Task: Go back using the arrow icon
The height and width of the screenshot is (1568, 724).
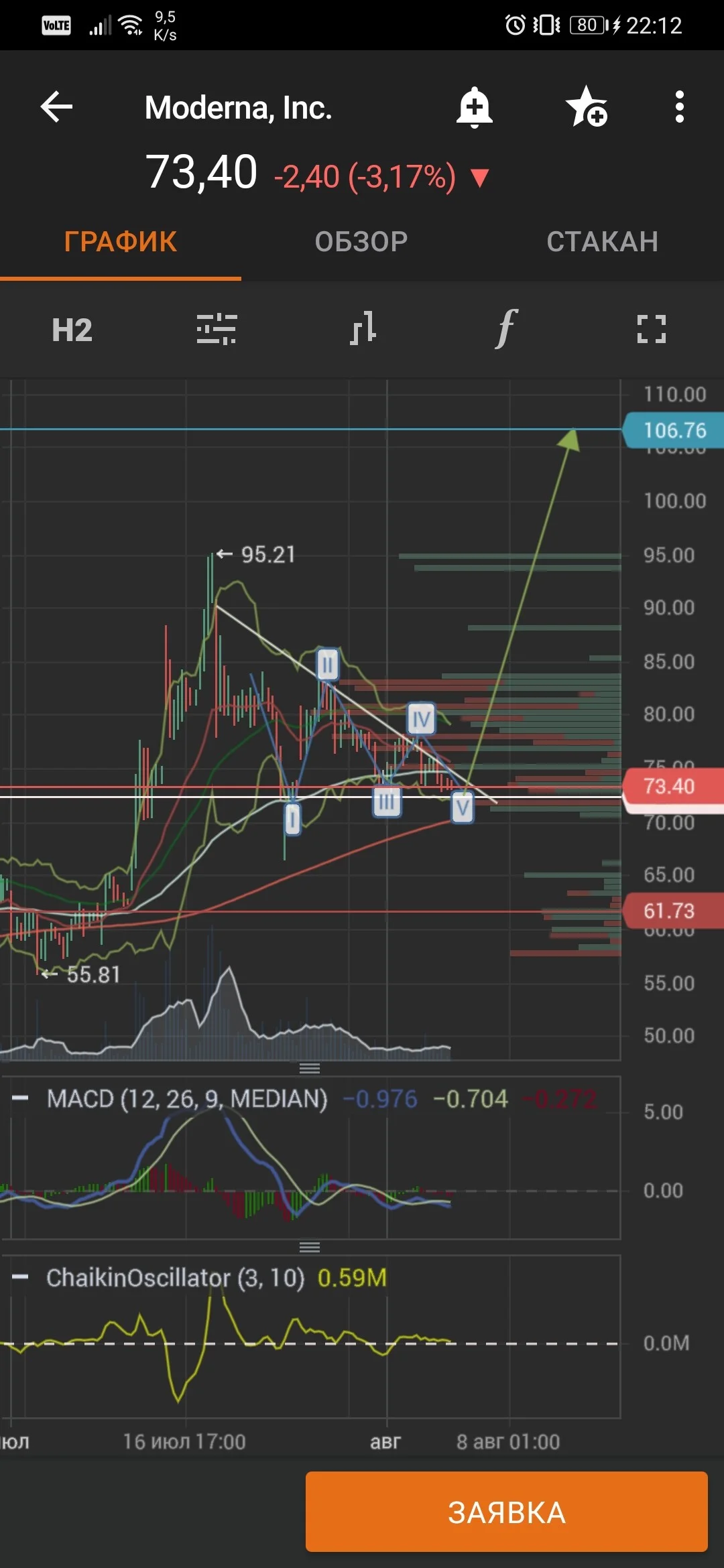Action: (x=56, y=107)
